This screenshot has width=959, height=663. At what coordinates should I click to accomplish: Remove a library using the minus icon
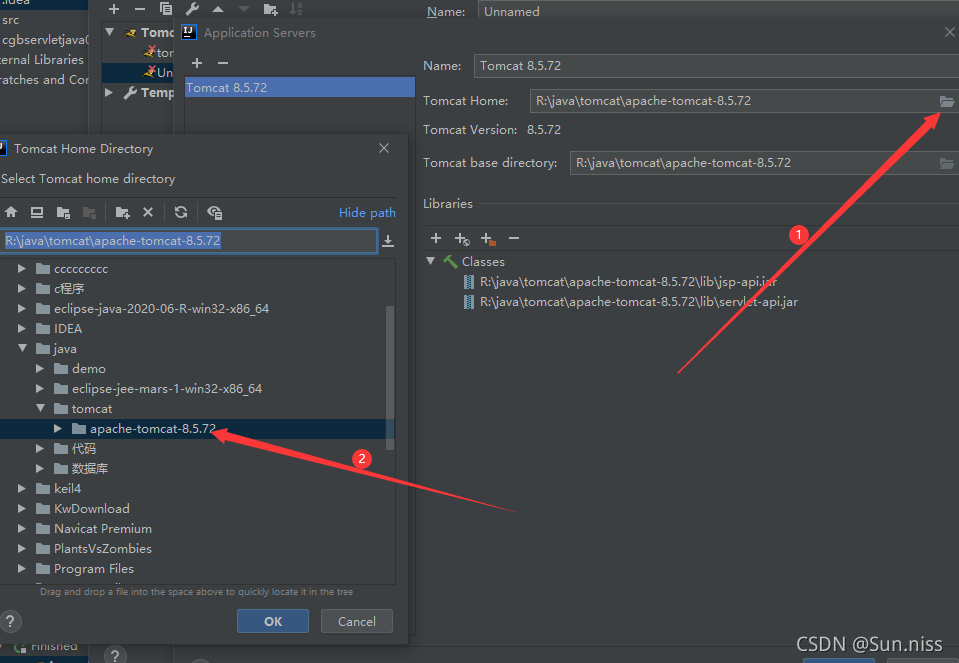click(x=514, y=238)
